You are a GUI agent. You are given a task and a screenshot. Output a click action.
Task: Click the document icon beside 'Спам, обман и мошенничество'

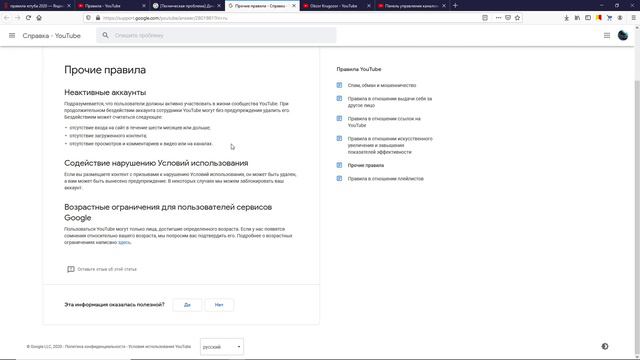pos(339,85)
